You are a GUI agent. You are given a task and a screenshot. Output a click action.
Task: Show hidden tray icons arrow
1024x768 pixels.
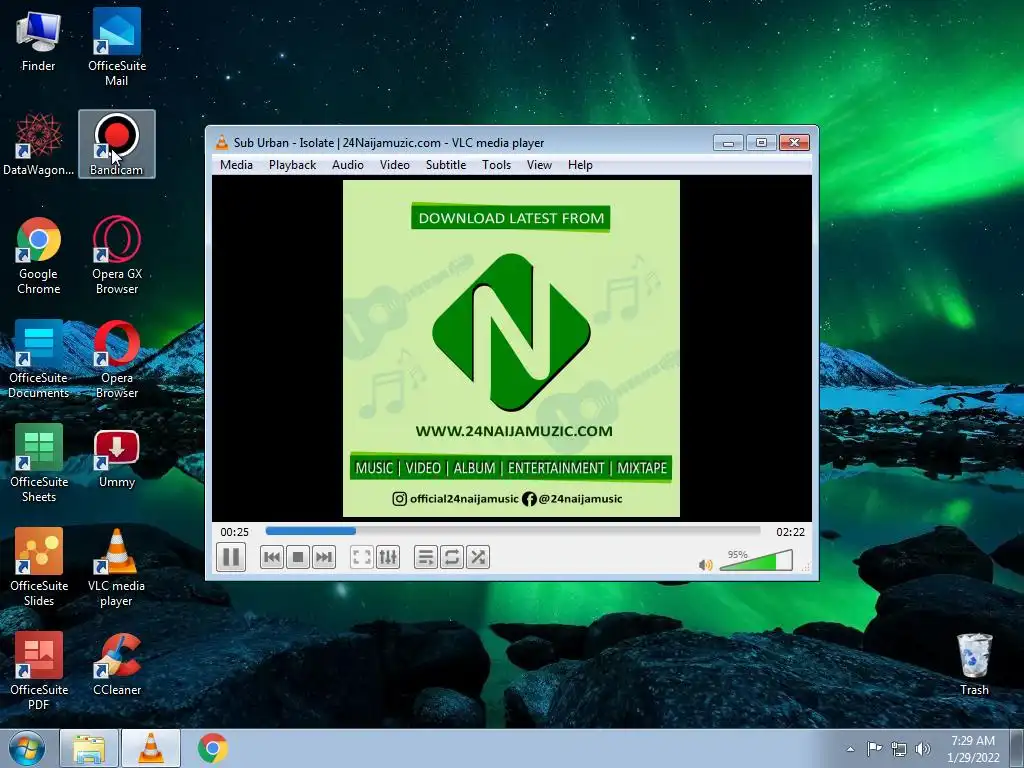[850, 749]
